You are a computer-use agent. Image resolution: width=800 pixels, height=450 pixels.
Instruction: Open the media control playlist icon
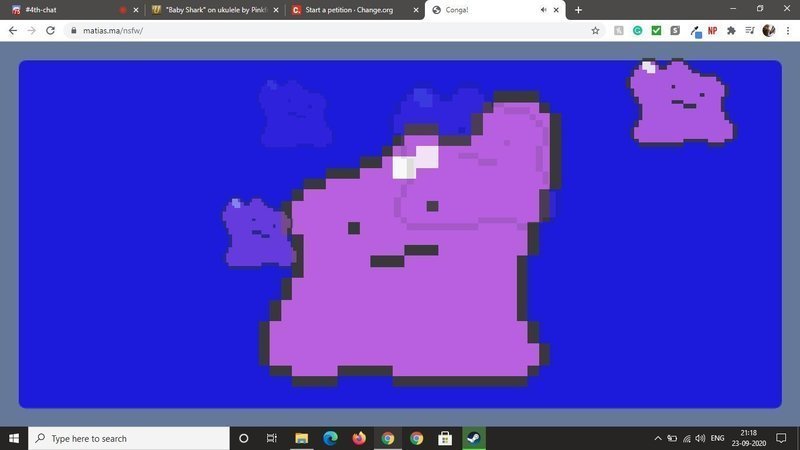[x=749, y=30]
